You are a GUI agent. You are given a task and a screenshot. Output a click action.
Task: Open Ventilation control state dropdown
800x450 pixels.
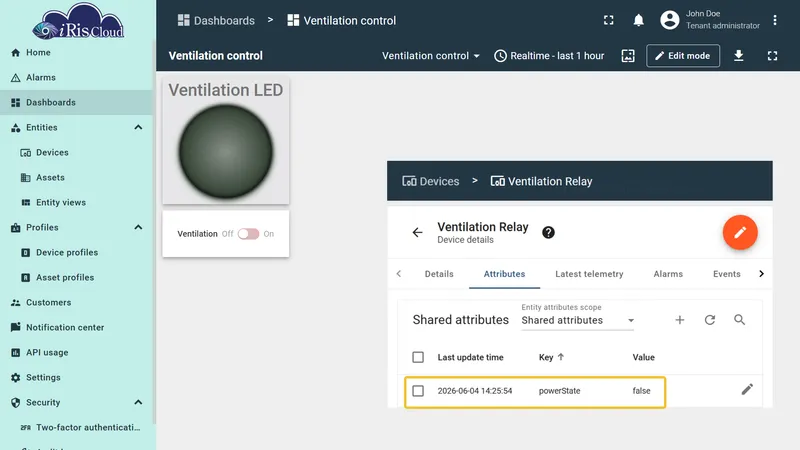[431, 56]
